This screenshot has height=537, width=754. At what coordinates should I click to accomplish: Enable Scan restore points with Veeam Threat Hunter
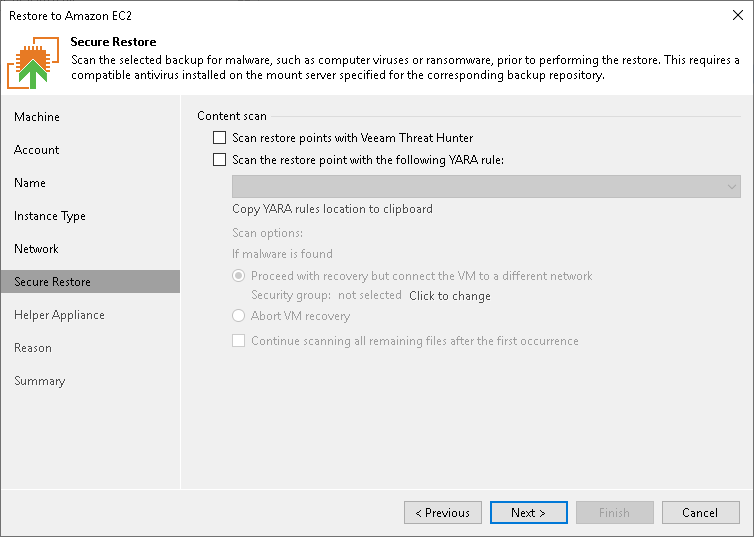click(219, 137)
